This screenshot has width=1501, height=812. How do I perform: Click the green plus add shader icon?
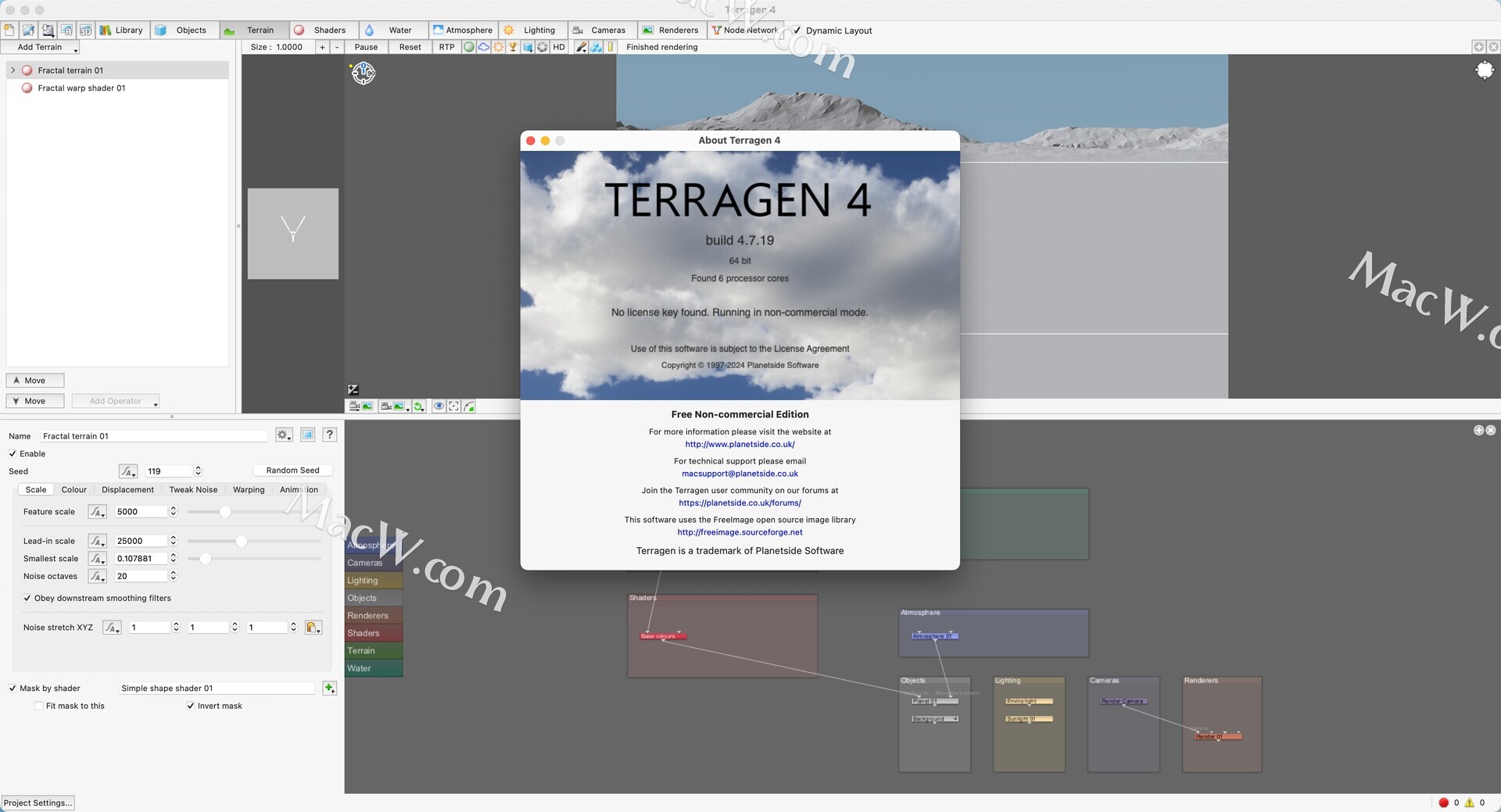tap(329, 688)
